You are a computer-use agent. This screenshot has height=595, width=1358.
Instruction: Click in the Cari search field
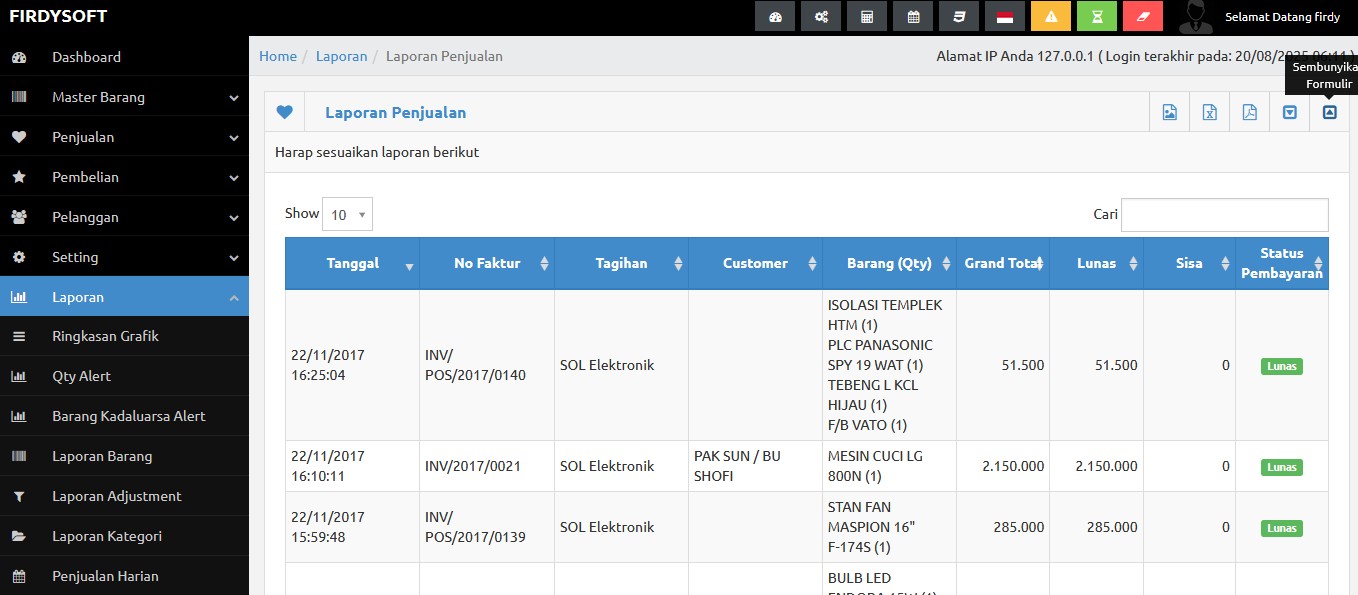coord(1224,215)
